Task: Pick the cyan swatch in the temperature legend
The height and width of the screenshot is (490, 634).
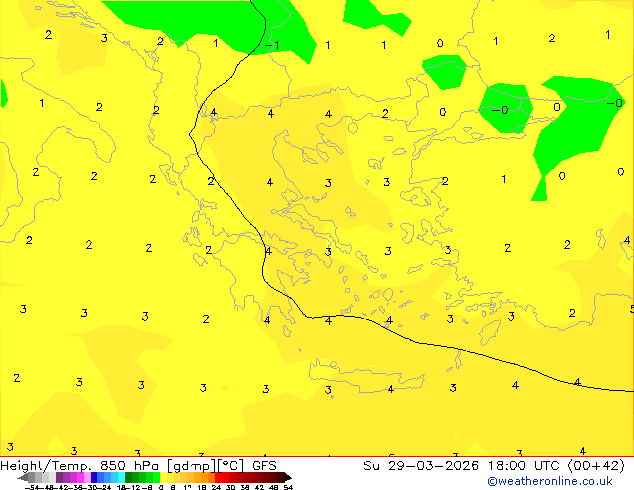Action: coord(121,477)
